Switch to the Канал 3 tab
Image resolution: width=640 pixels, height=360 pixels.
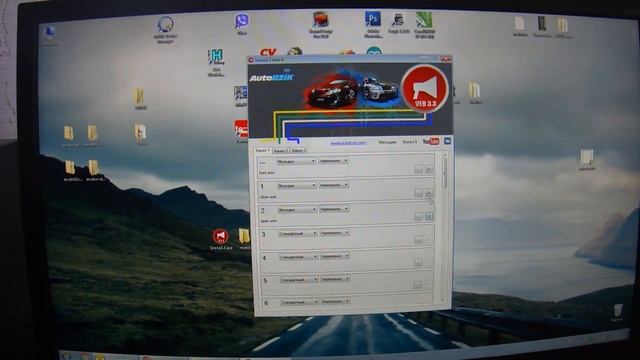click(298, 151)
